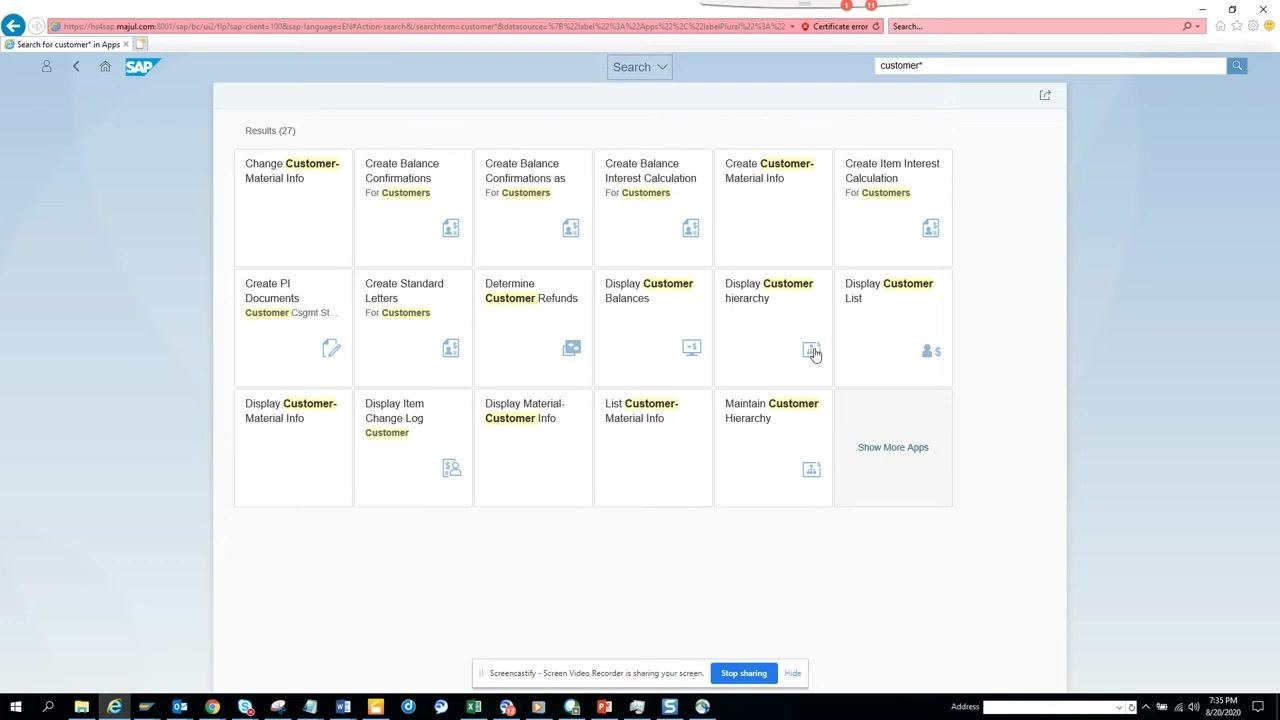This screenshot has width=1280, height=720.
Task: Open Excel from the taskbar
Action: [x=473, y=707]
